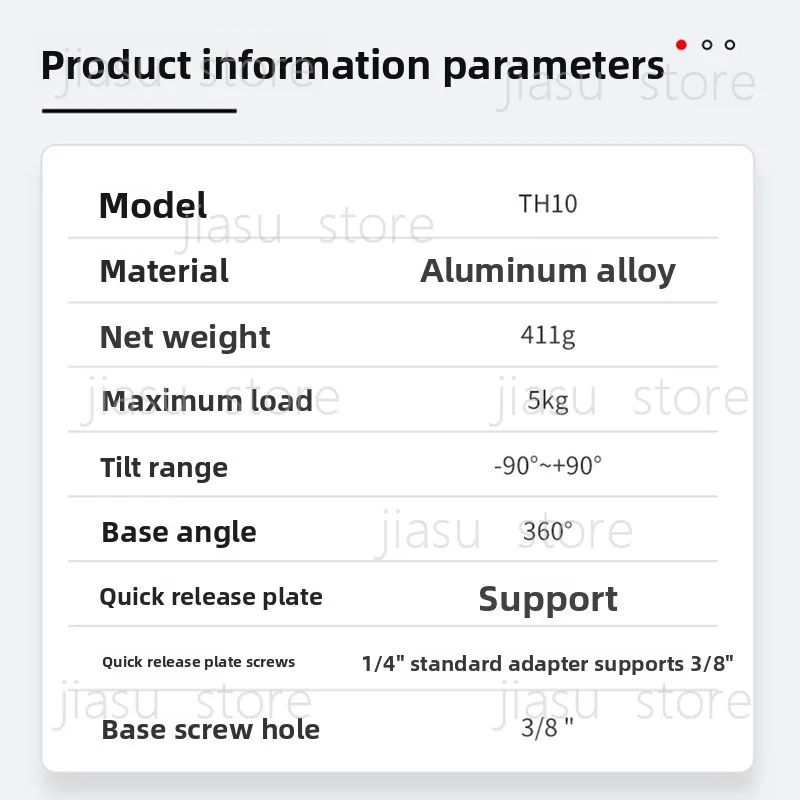This screenshot has height=800, width=800.
Task: Click the Quick release plate Support value
Action: tap(548, 599)
